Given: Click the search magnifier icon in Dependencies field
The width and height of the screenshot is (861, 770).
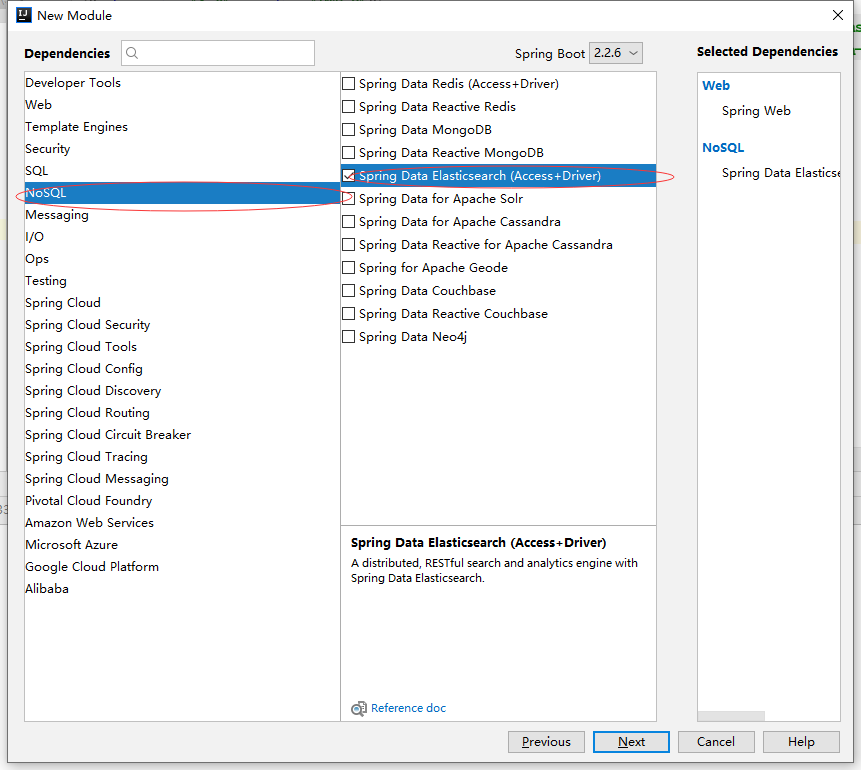Looking at the screenshot, I should click(133, 53).
